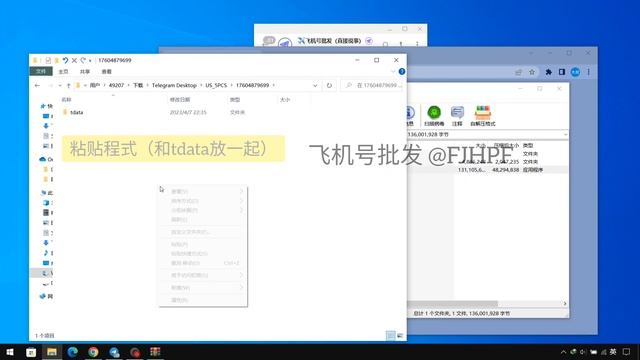Sort by the 修改日期 column header
This screenshot has width=640, height=360.
click(180, 100)
